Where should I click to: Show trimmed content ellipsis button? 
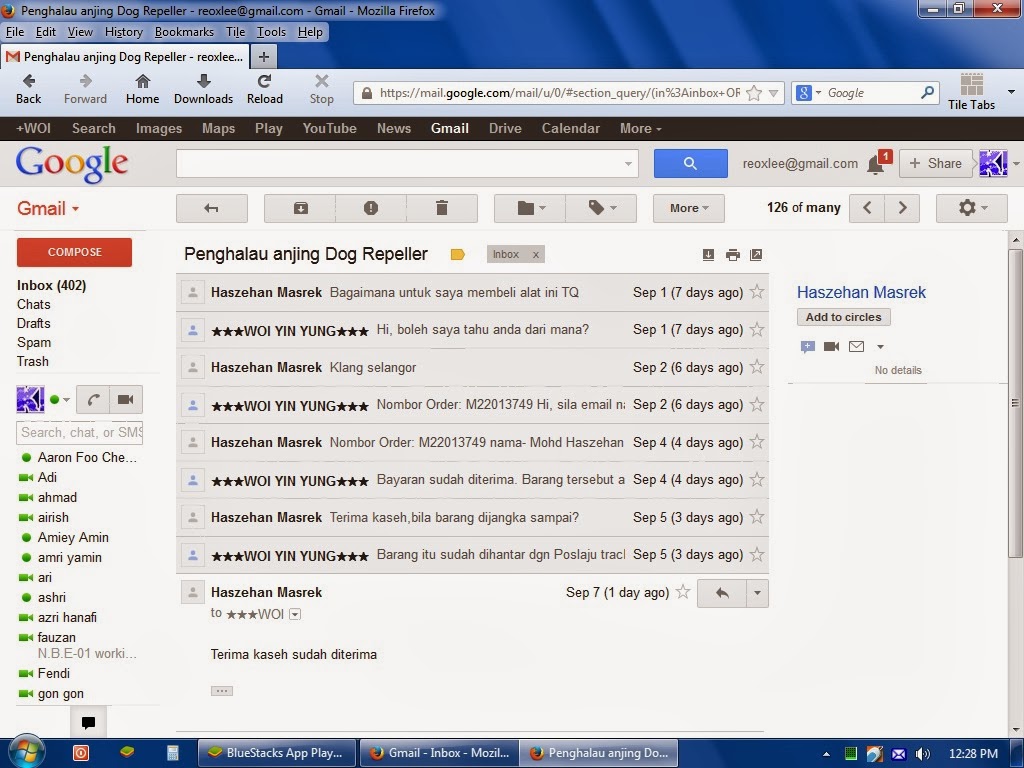(221, 690)
